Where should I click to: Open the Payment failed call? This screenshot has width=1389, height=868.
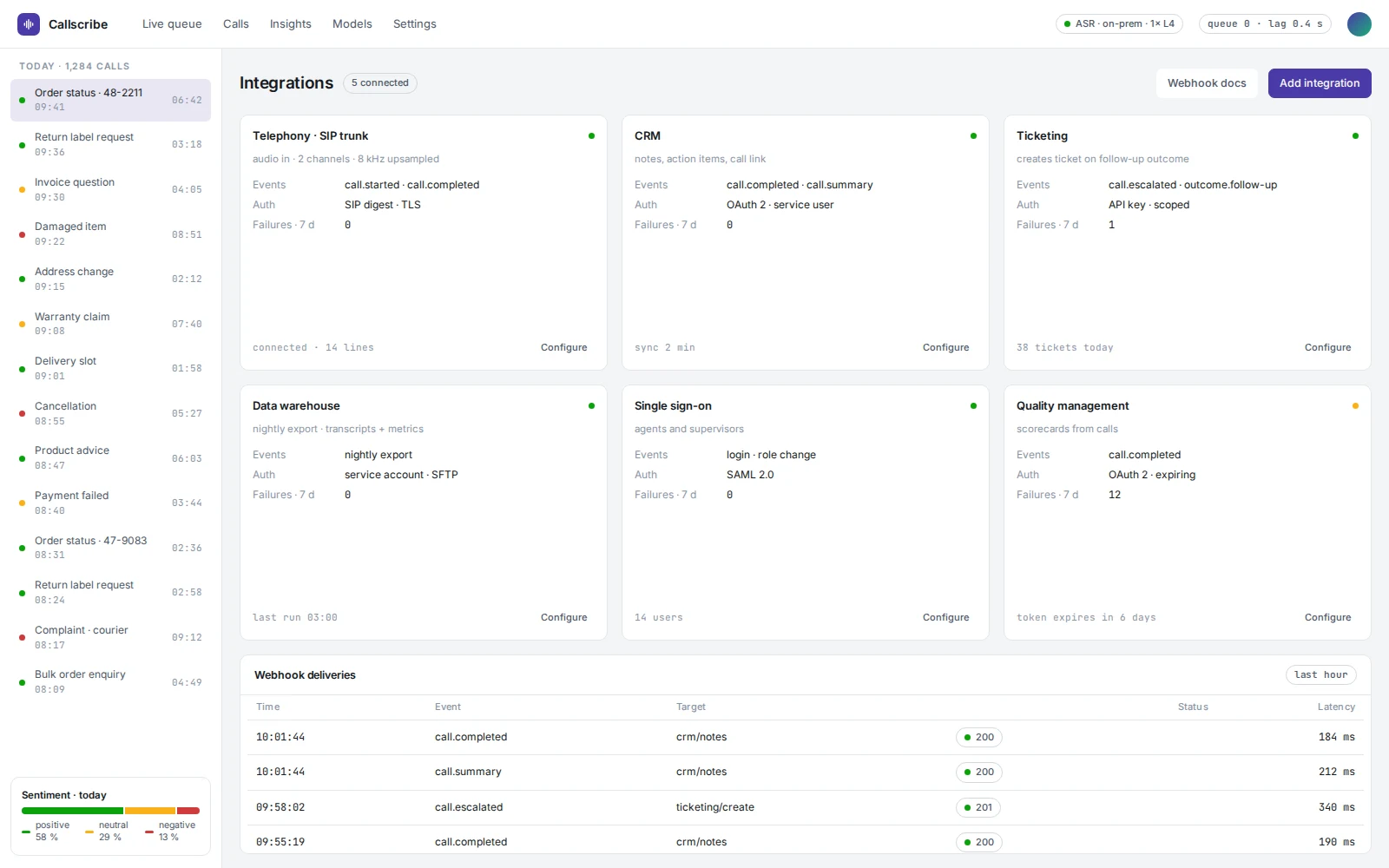coord(110,503)
